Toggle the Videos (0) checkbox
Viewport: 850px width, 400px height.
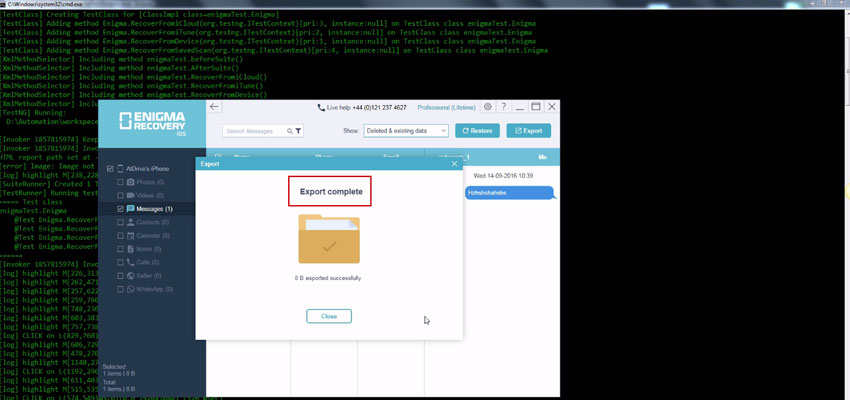click(120, 195)
